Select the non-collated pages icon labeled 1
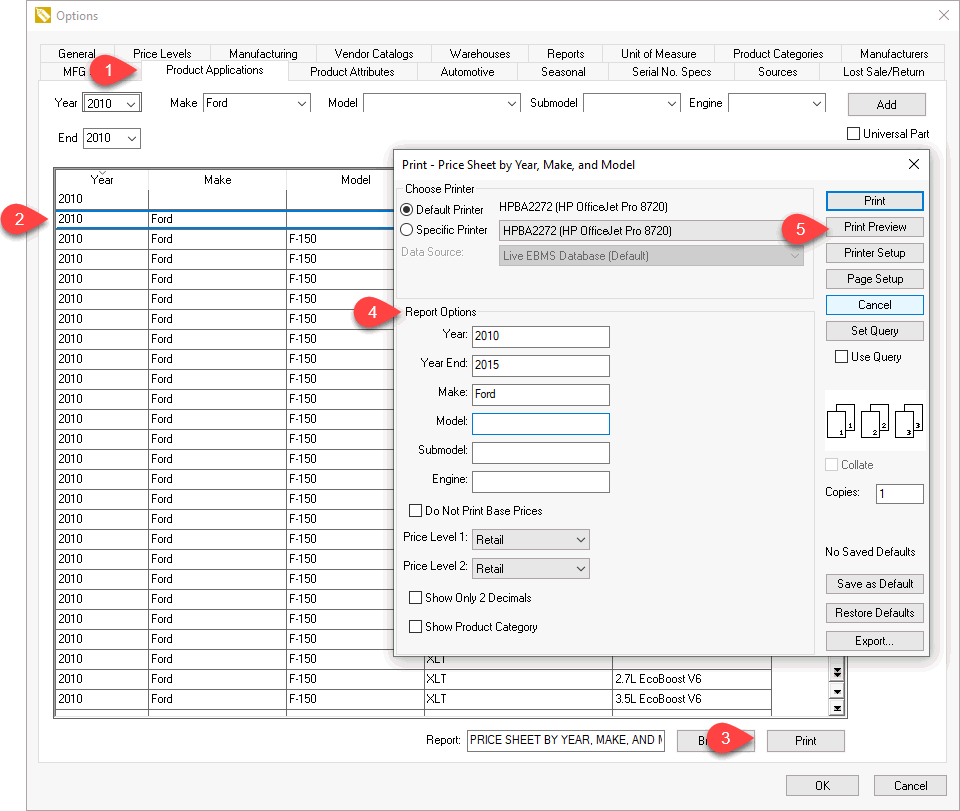960x811 pixels. (x=842, y=421)
